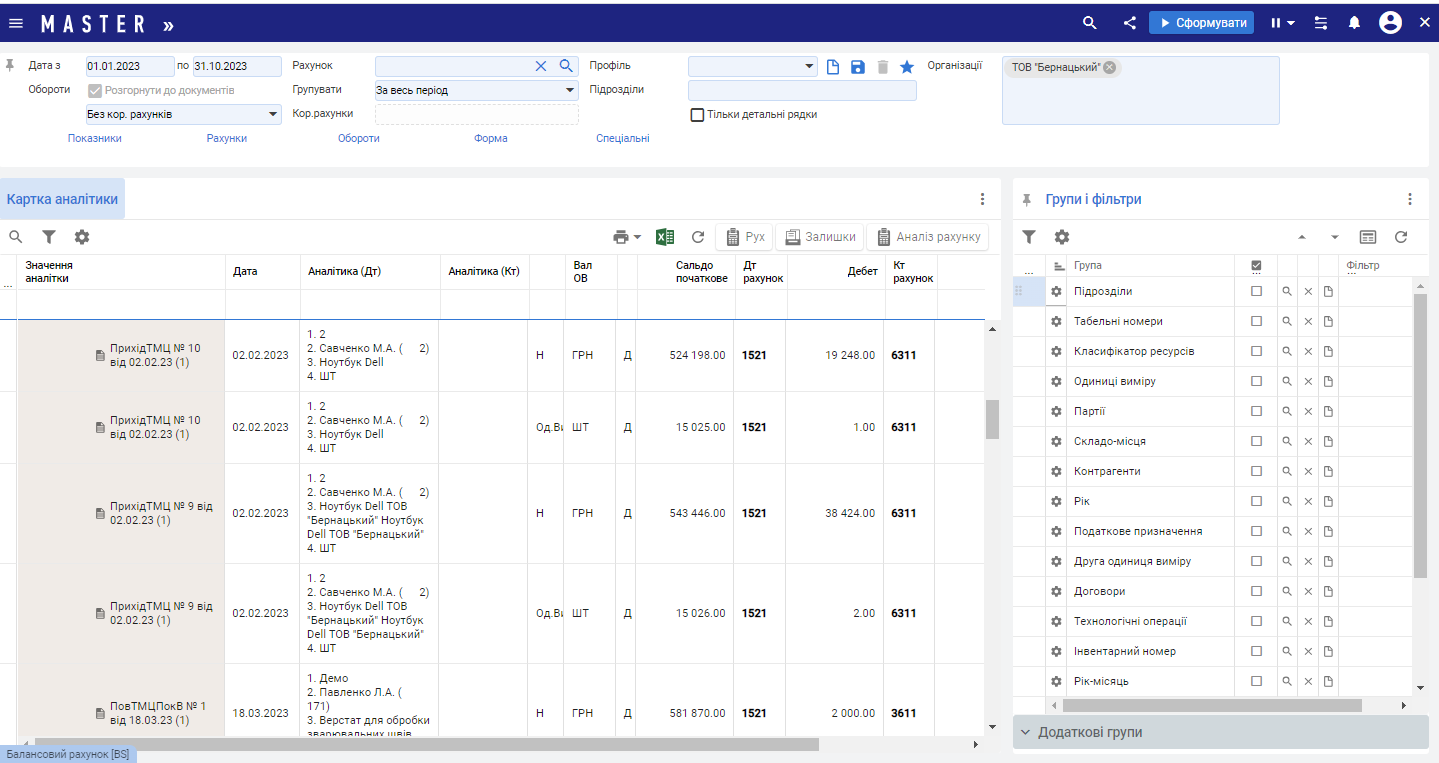Screen dimensions: 1439x763
Task: Open the Без кор. рахунків dropdown
Action: pyautogui.click(x=183, y=115)
